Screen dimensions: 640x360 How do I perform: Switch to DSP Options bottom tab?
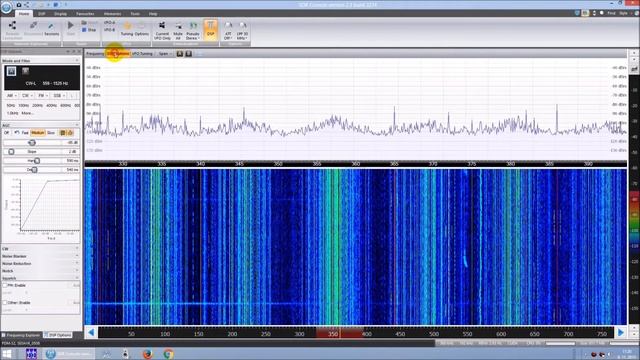(58, 335)
